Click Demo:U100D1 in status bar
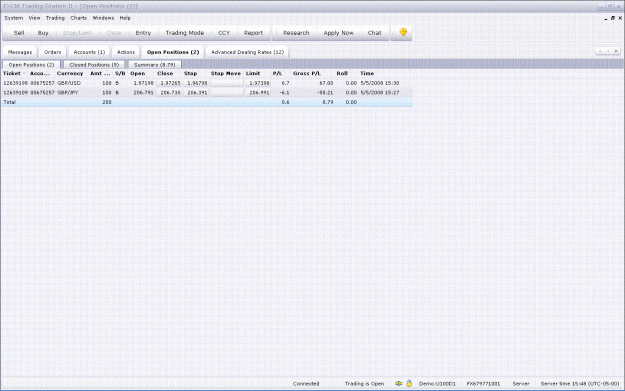This screenshot has height=391, width=625. (437, 383)
